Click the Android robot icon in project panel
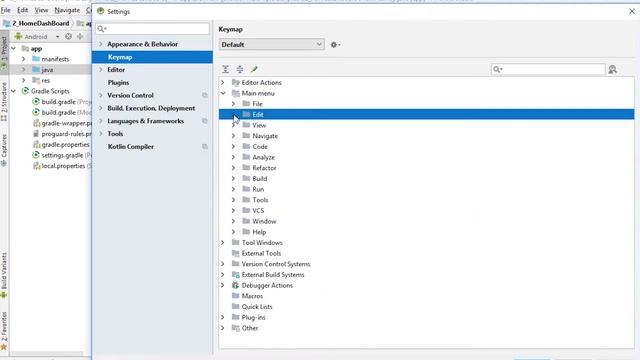This screenshot has height=360, width=640. pyautogui.click(x=18, y=36)
